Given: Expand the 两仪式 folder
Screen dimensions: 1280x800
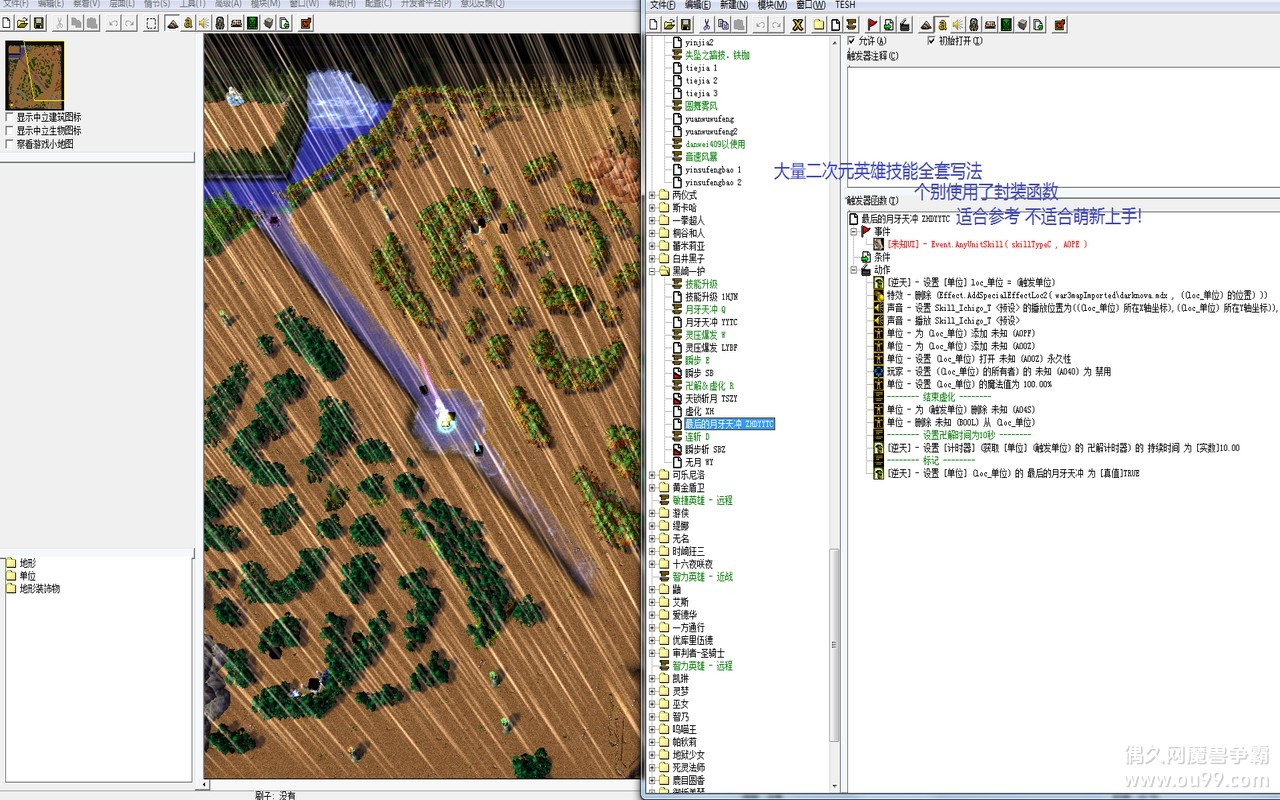Looking at the screenshot, I should [x=652, y=195].
